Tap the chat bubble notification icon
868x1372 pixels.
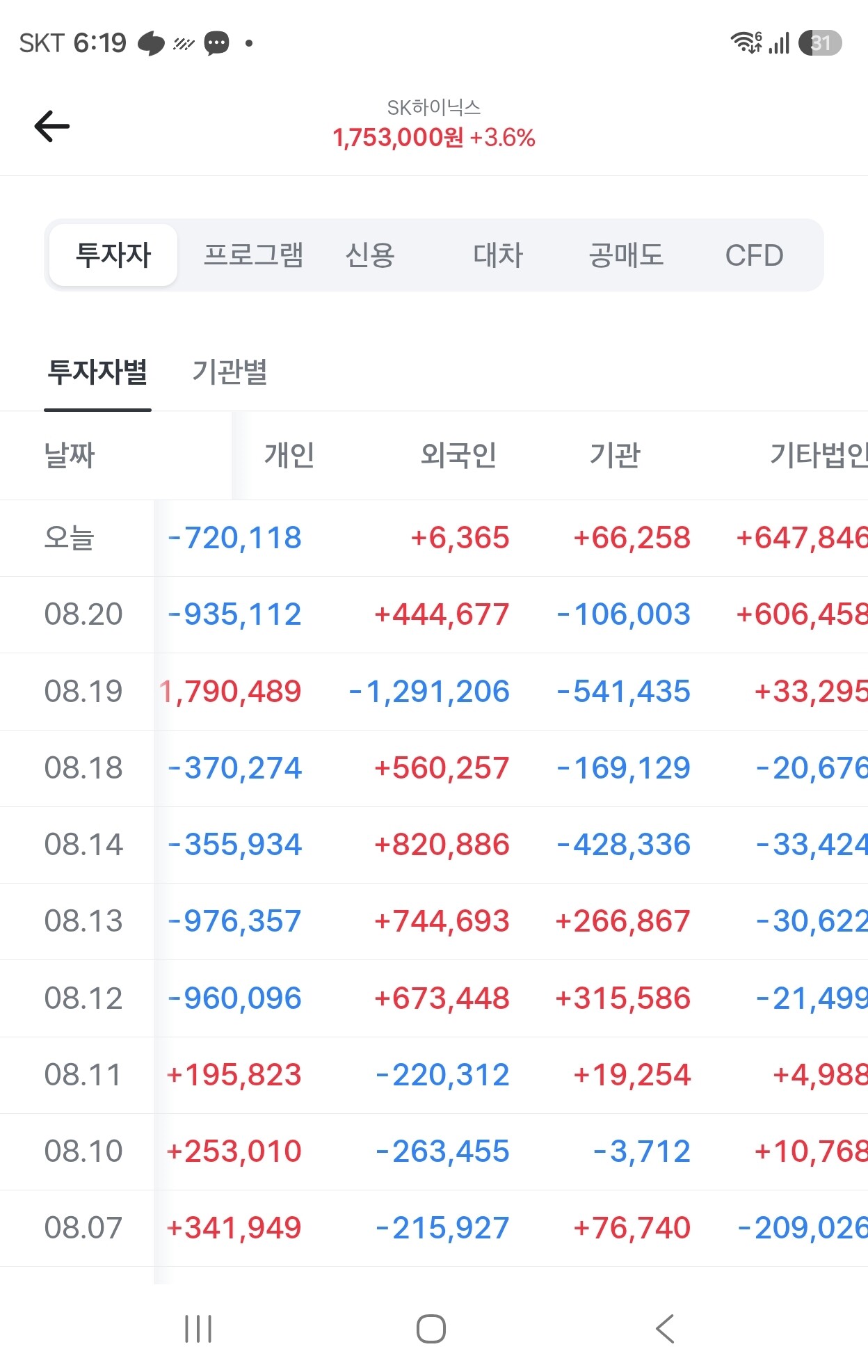[216, 43]
